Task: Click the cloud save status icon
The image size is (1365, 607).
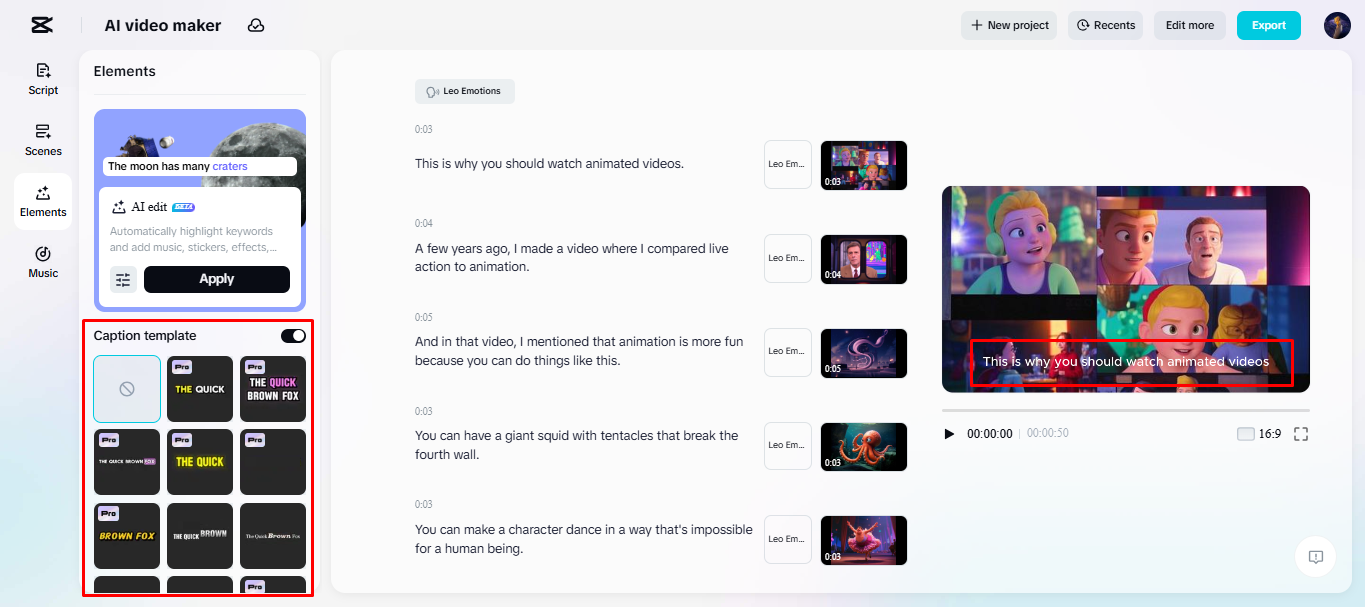Action: click(256, 25)
